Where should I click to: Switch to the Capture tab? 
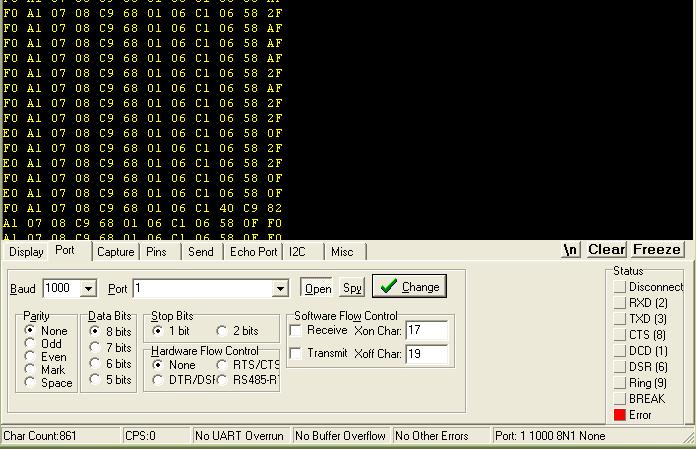[x=115, y=252]
